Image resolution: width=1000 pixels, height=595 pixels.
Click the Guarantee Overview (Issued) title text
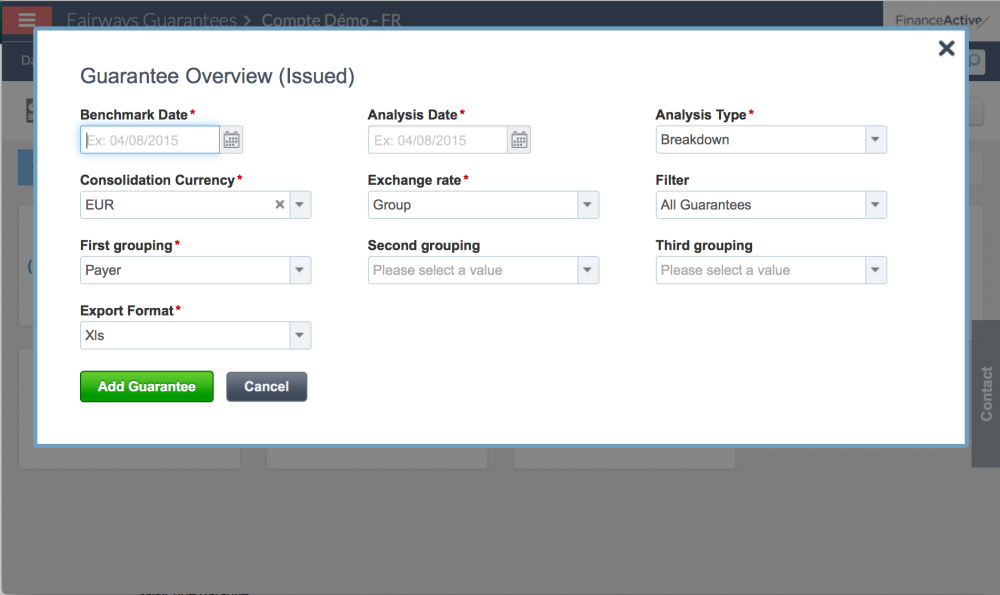coord(217,76)
